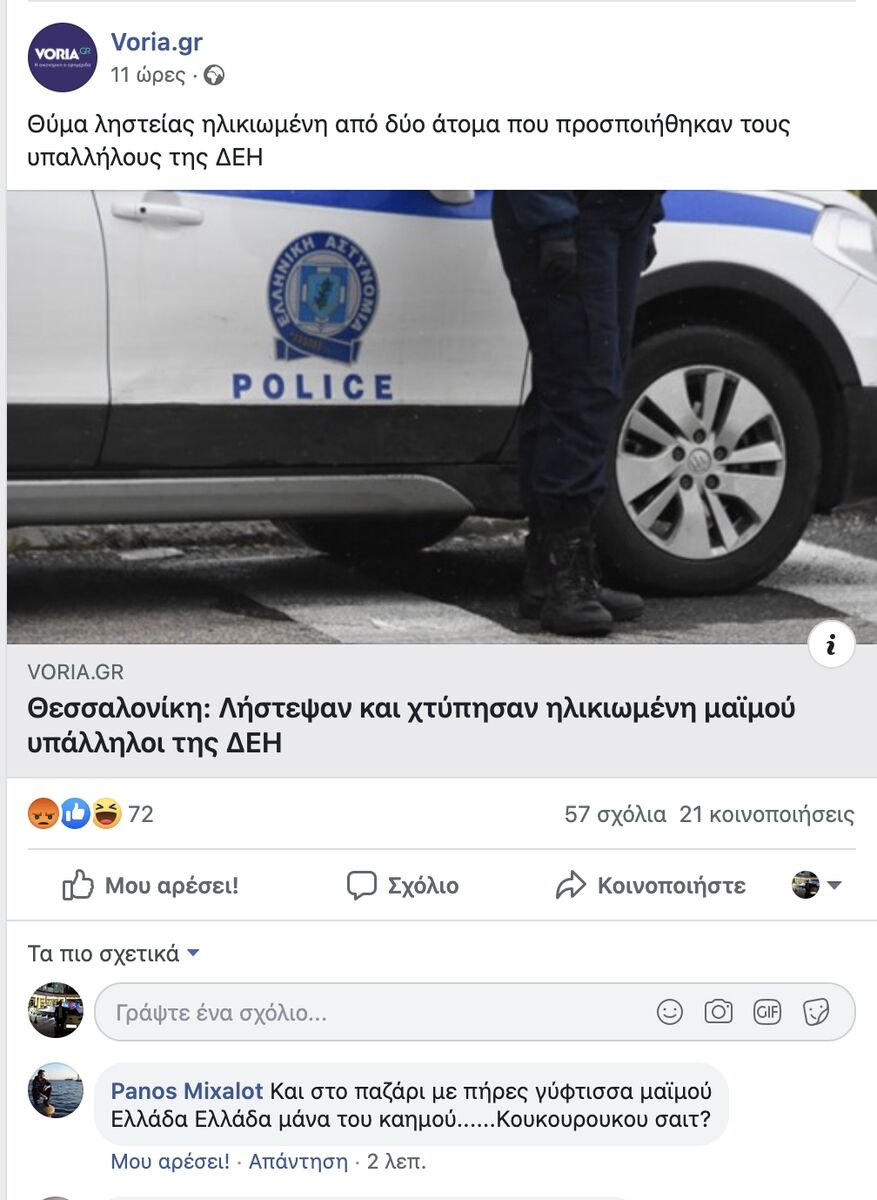Image resolution: width=877 pixels, height=1200 pixels.
Task: Open emoji picker in comment box
Action: [670, 1012]
